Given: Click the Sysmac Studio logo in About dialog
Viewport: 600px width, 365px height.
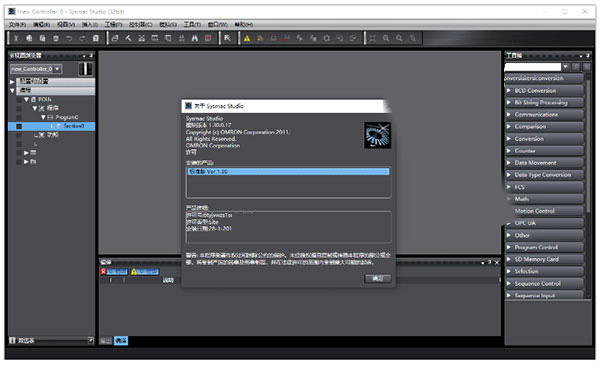Looking at the screenshot, I should 377,135.
